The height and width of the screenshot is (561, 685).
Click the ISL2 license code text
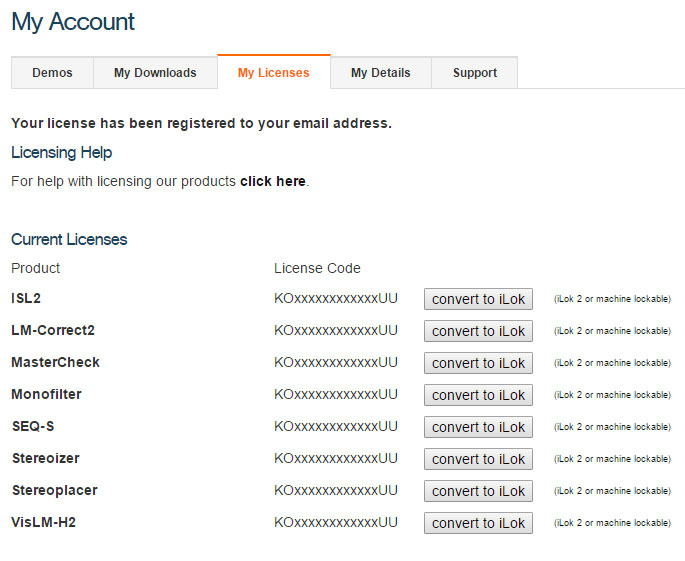(x=336, y=298)
